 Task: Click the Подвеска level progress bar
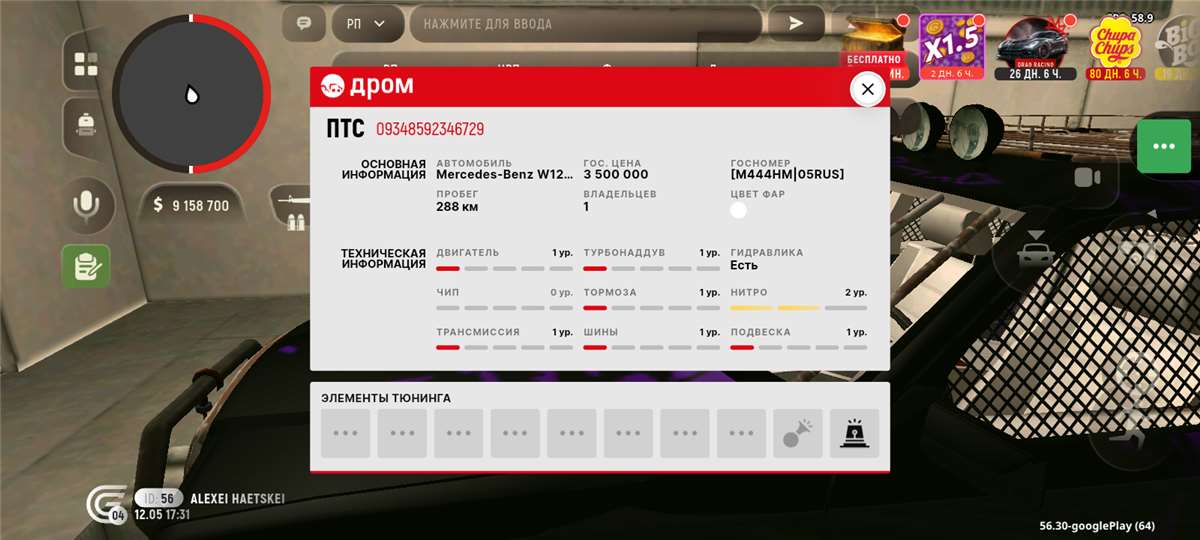click(798, 347)
